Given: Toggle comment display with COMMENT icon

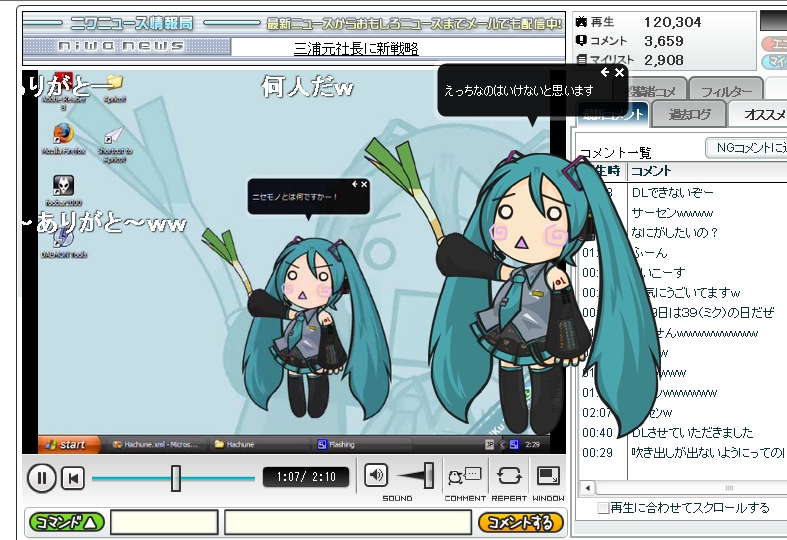Looking at the screenshot, I should click(464, 476).
